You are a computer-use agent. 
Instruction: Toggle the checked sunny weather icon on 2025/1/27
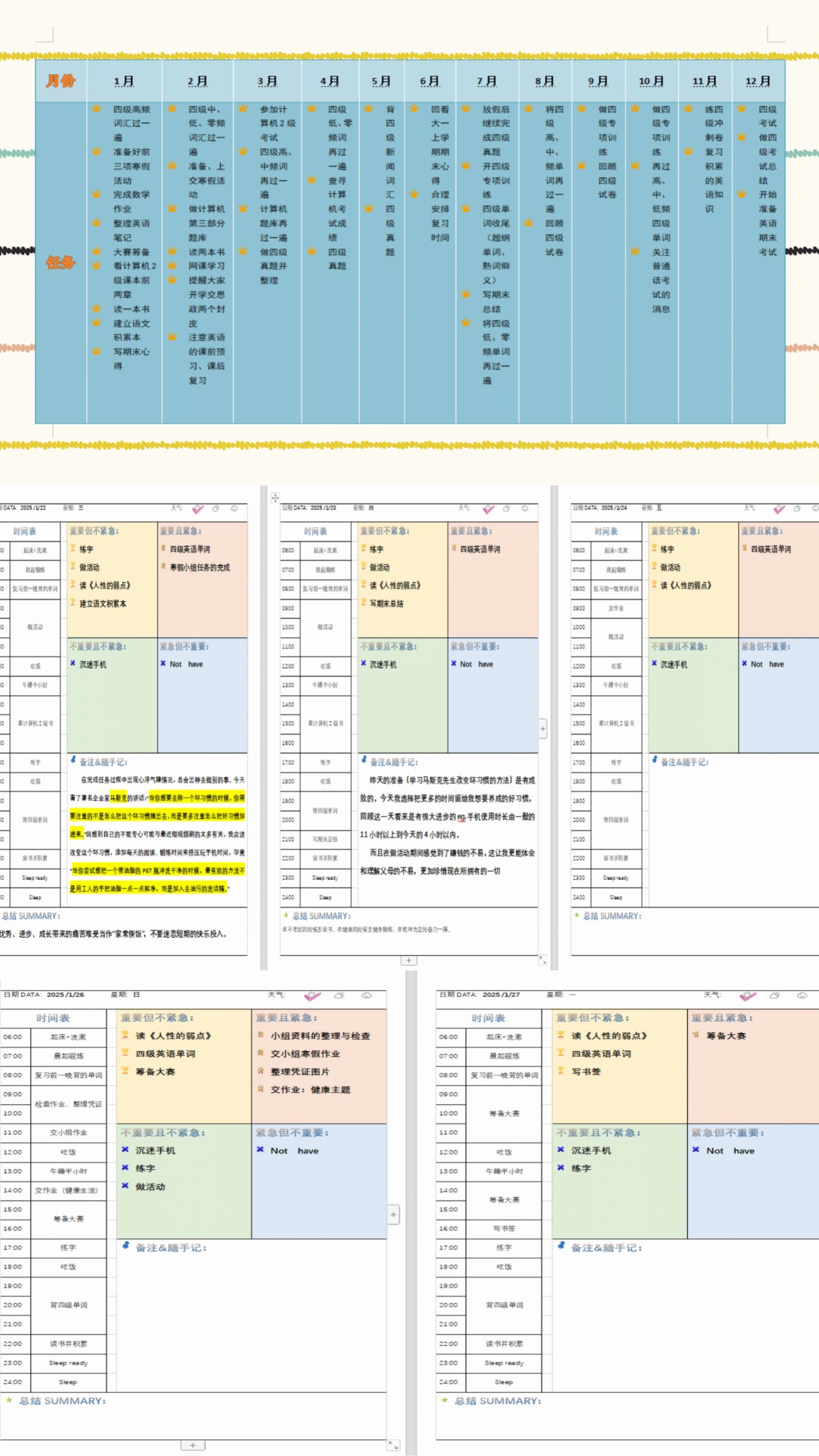(x=748, y=995)
